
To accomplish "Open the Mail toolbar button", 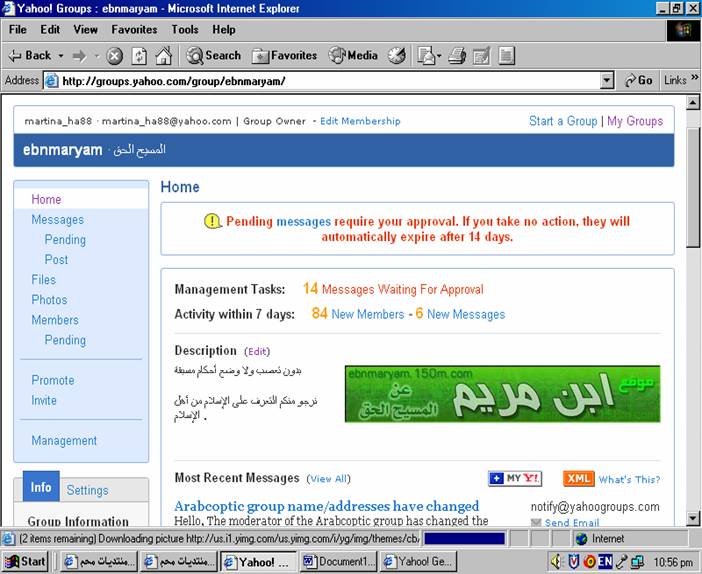I will pos(426,56).
